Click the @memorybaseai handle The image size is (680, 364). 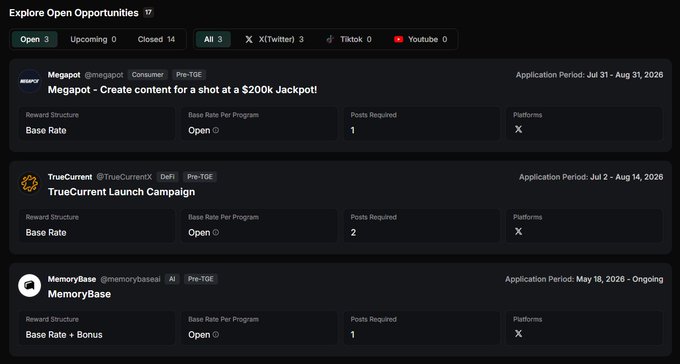click(x=130, y=279)
